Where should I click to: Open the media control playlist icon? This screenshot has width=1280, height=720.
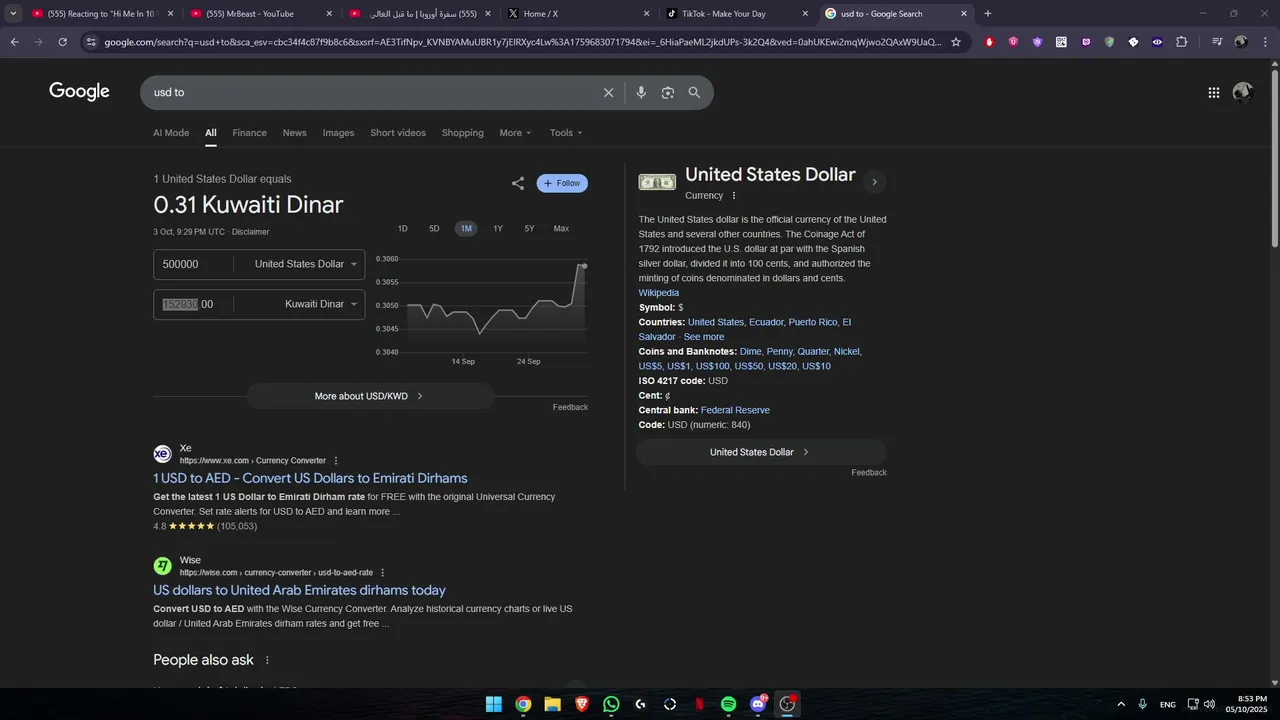coord(1217,42)
